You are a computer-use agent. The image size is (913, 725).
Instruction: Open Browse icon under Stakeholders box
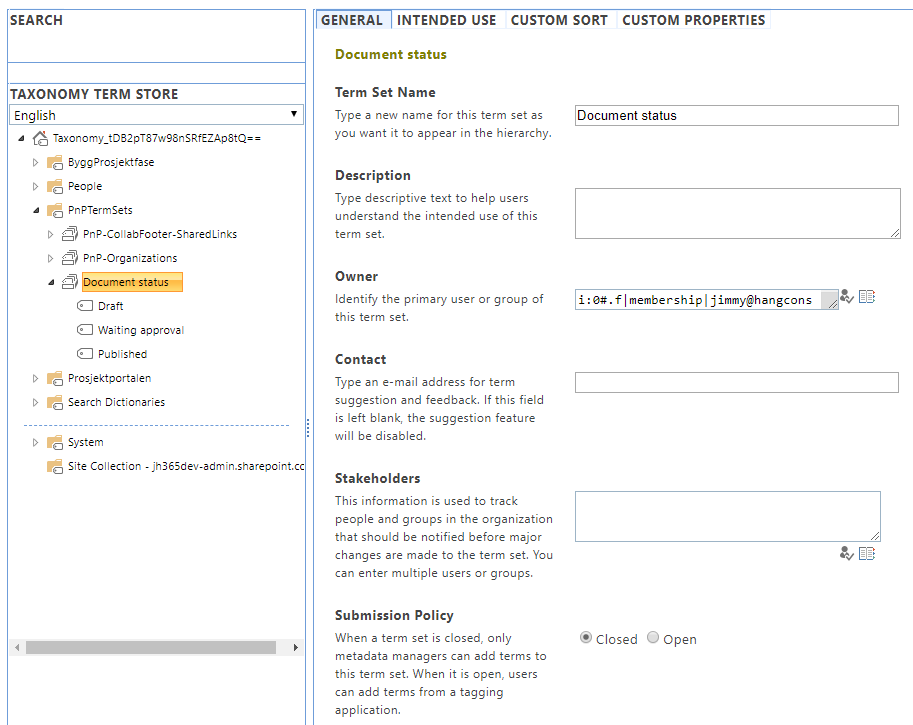[867, 553]
